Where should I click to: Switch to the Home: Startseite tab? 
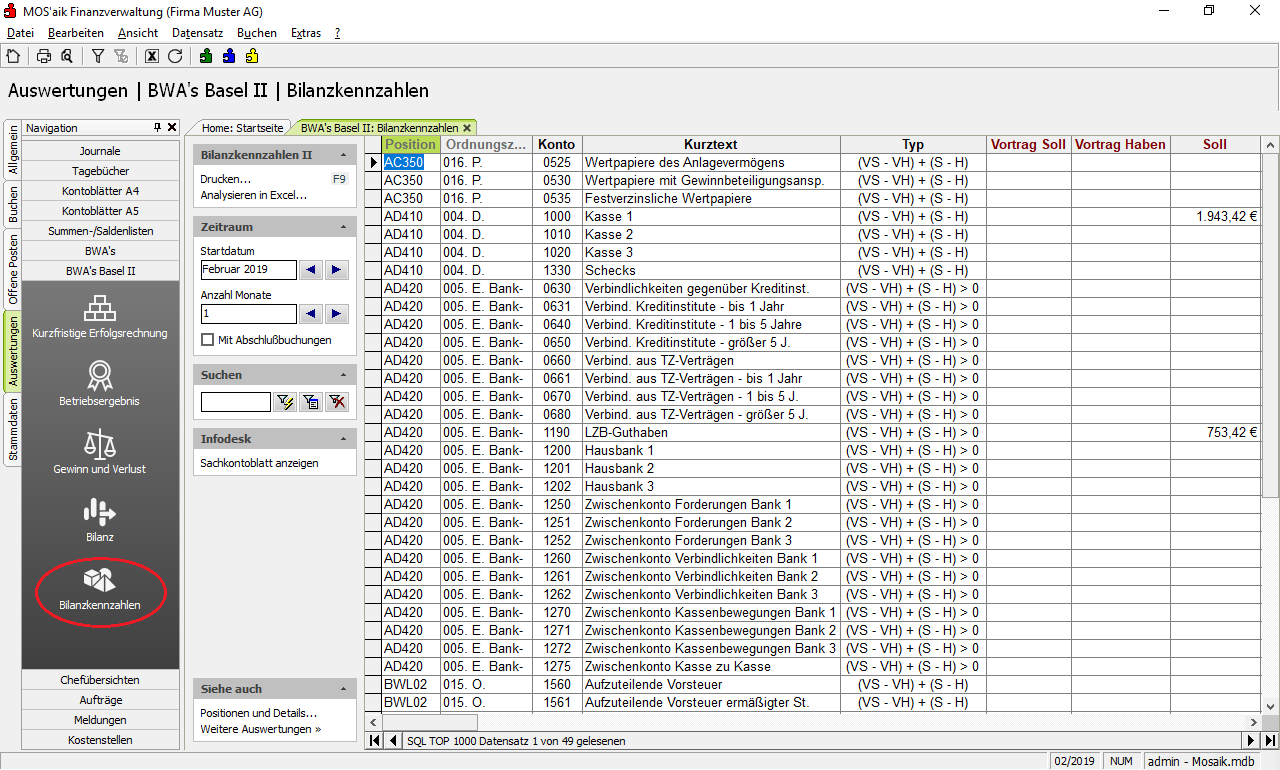tap(242, 128)
